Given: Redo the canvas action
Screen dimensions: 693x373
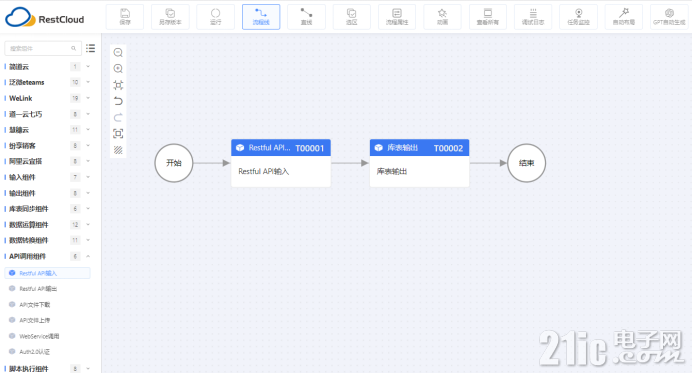Looking at the screenshot, I should click(x=118, y=118).
